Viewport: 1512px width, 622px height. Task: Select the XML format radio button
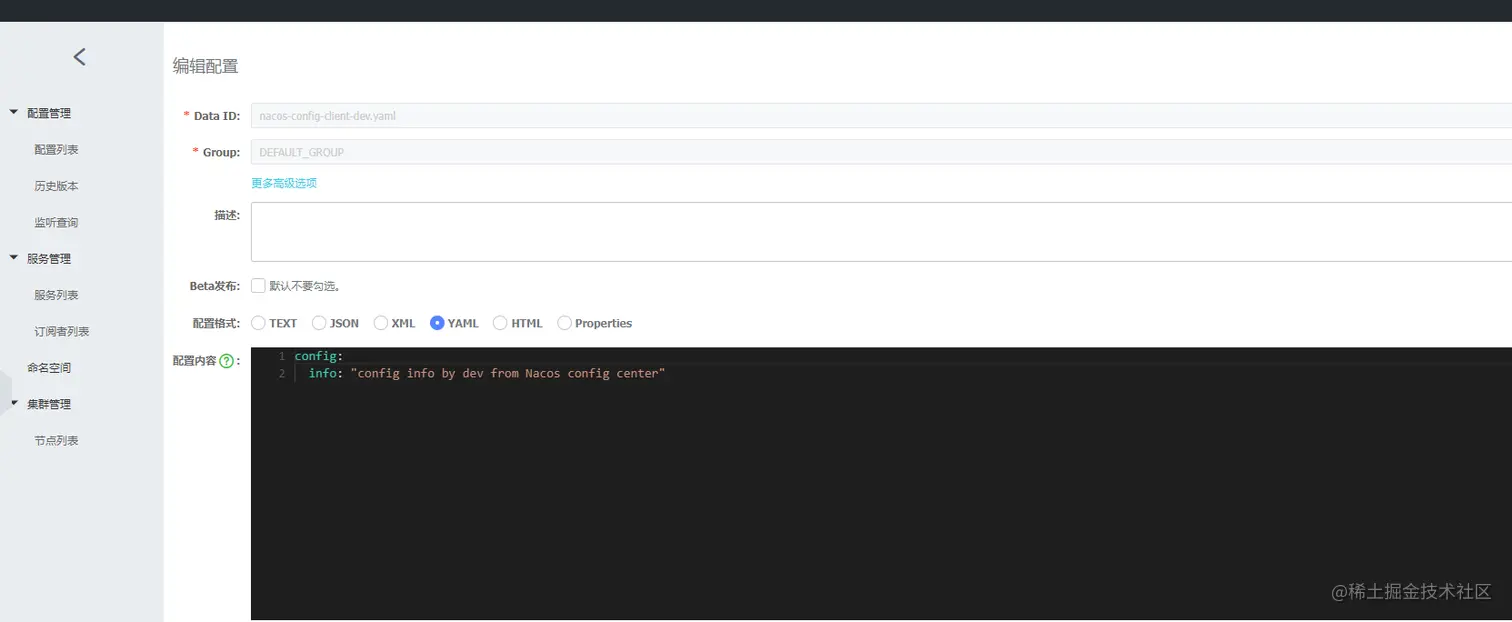(x=381, y=323)
